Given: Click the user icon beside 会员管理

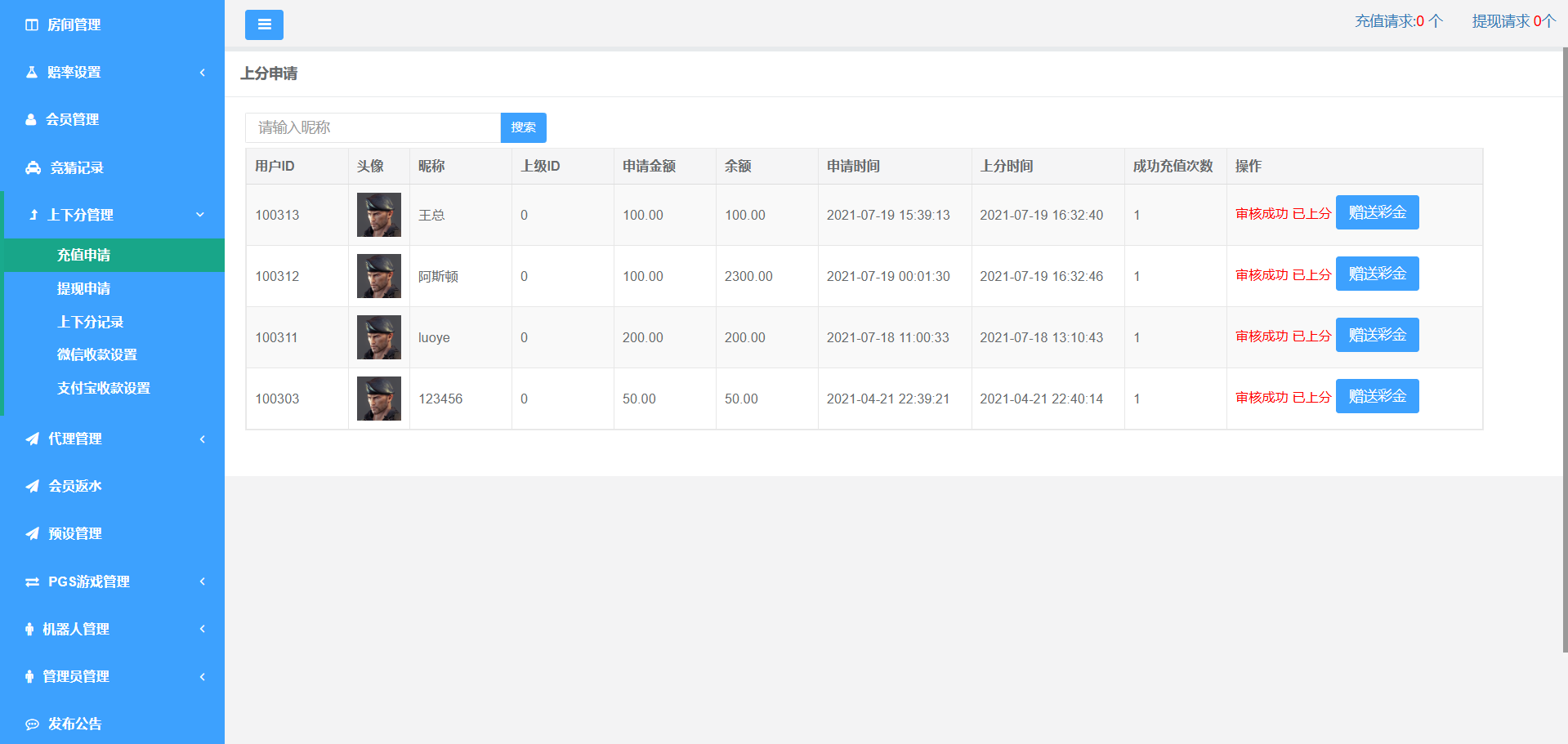Looking at the screenshot, I should (31, 120).
